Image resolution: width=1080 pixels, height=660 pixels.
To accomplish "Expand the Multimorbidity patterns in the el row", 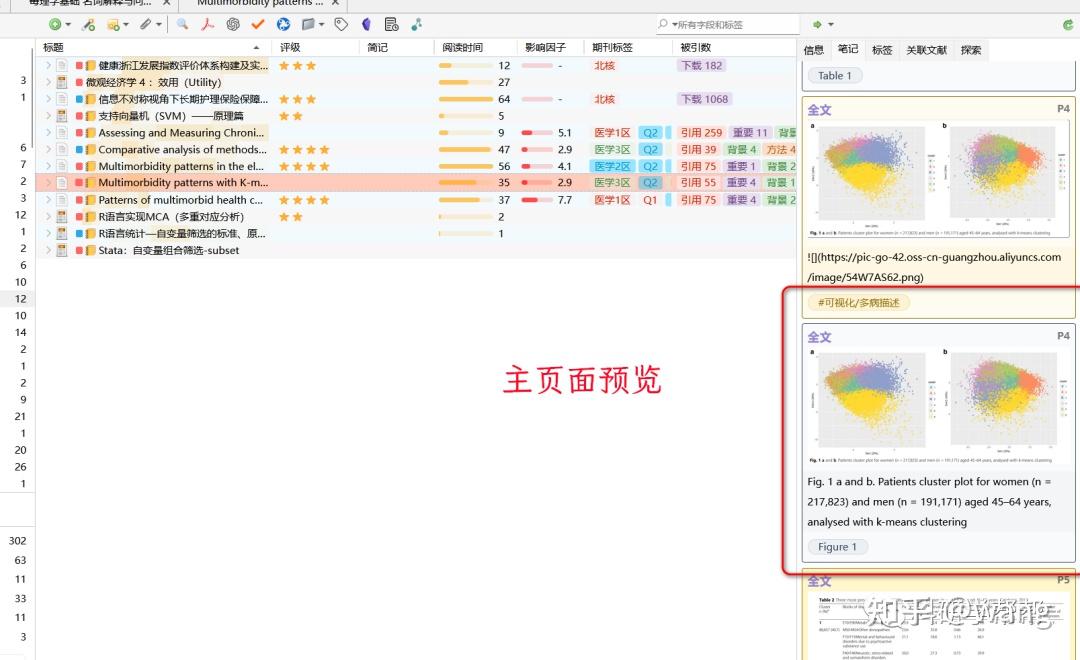I will click(x=48, y=166).
